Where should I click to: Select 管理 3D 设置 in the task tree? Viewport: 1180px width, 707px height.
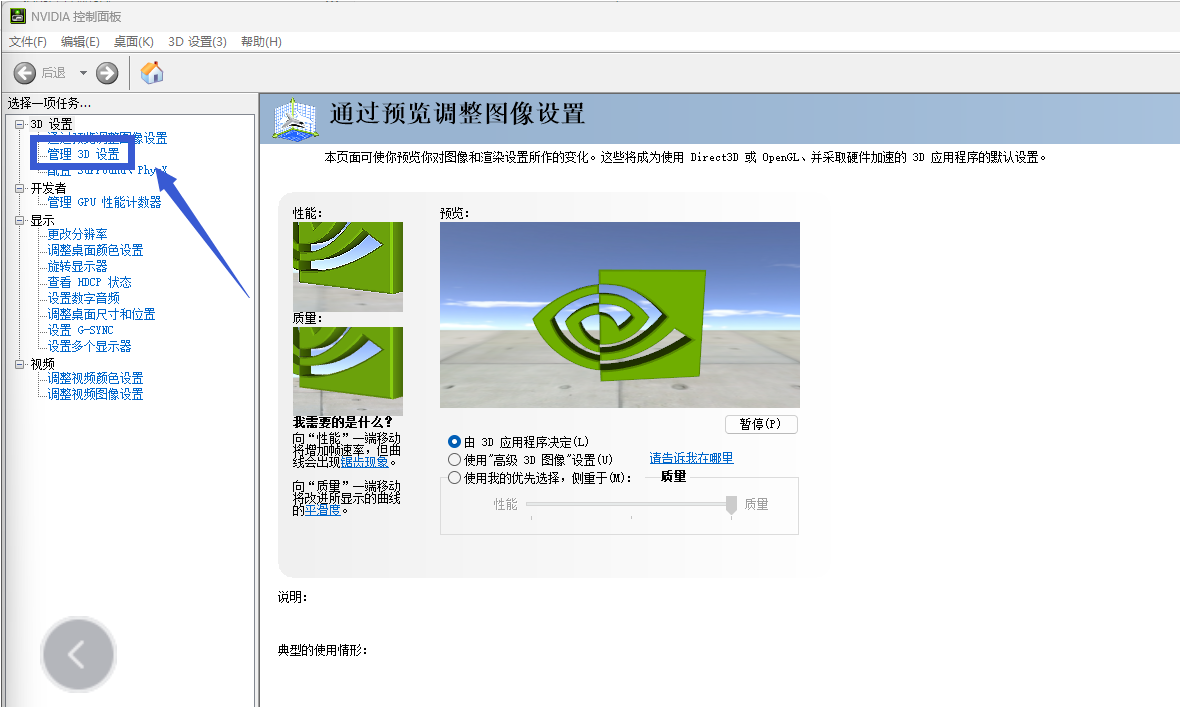coord(84,154)
